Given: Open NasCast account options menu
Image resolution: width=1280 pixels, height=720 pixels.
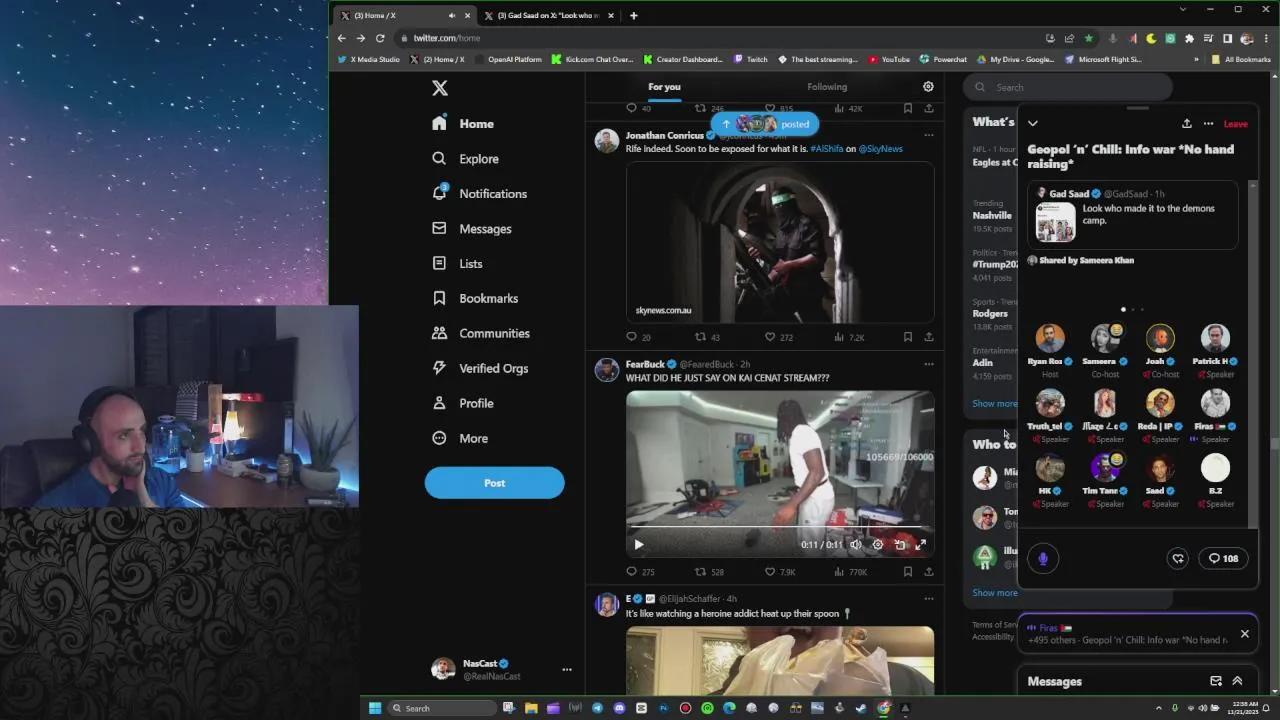Looking at the screenshot, I should (x=567, y=670).
